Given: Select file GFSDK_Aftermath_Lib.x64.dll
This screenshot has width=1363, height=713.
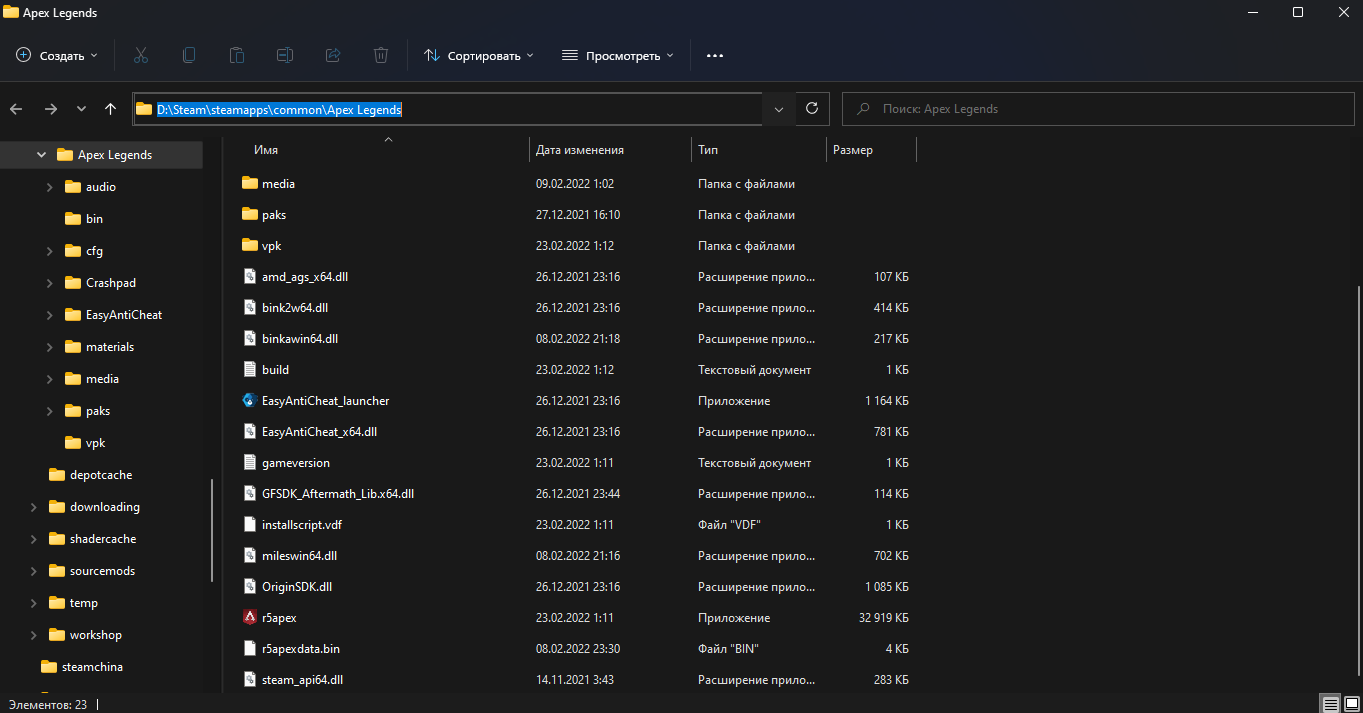Looking at the screenshot, I should 337,494.
